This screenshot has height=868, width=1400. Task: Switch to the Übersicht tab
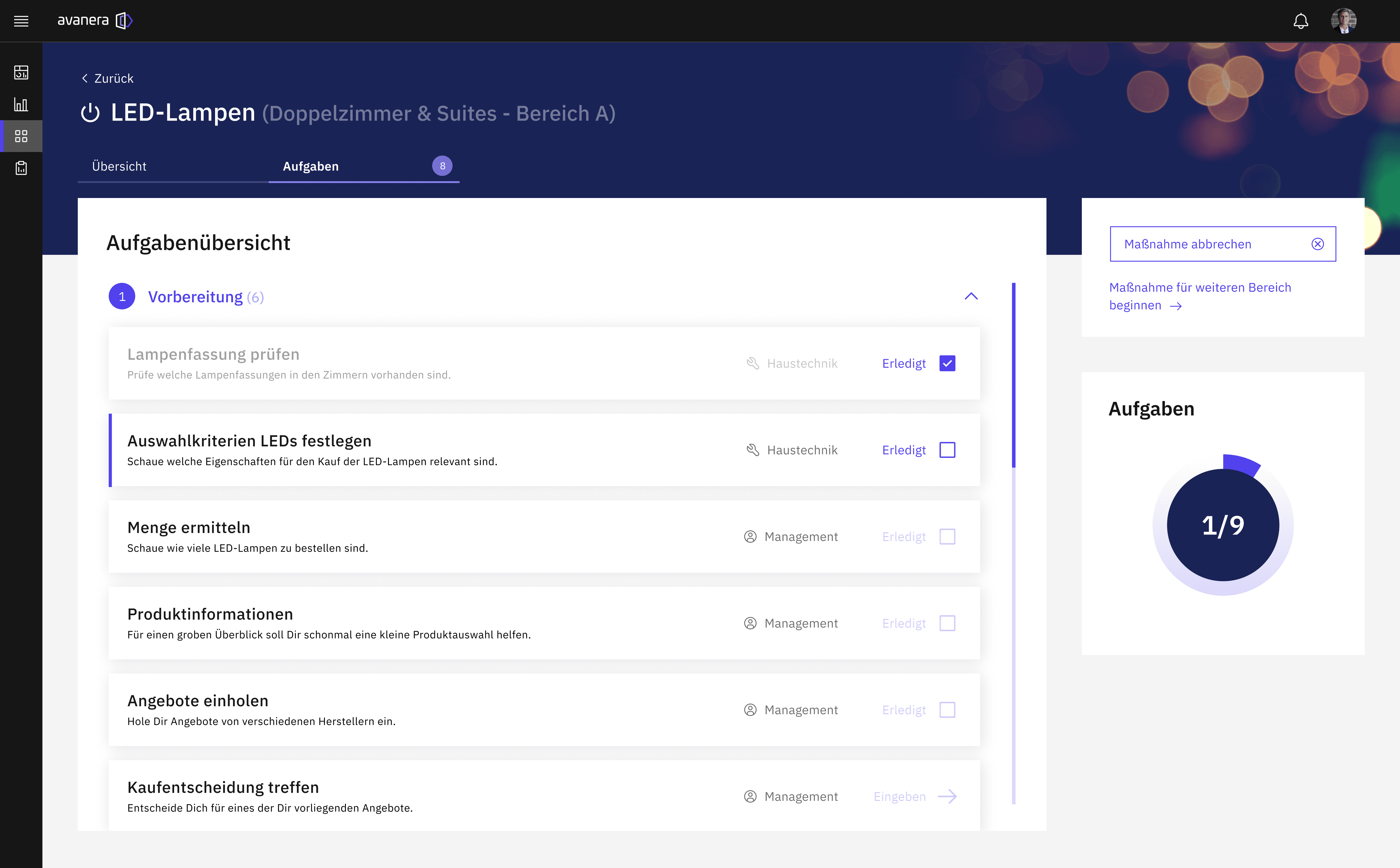click(173, 166)
